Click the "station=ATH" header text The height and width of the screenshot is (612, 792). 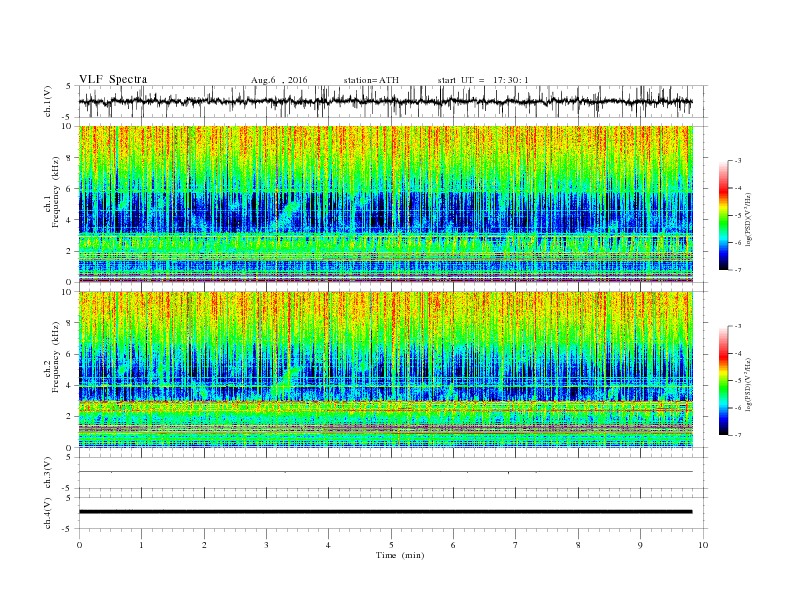click(x=371, y=80)
